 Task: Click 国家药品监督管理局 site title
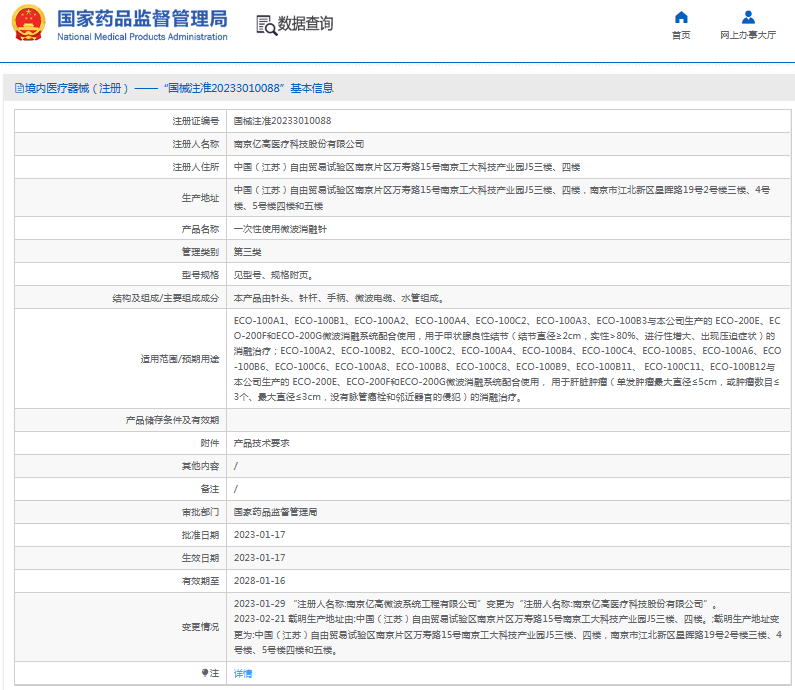point(142,19)
